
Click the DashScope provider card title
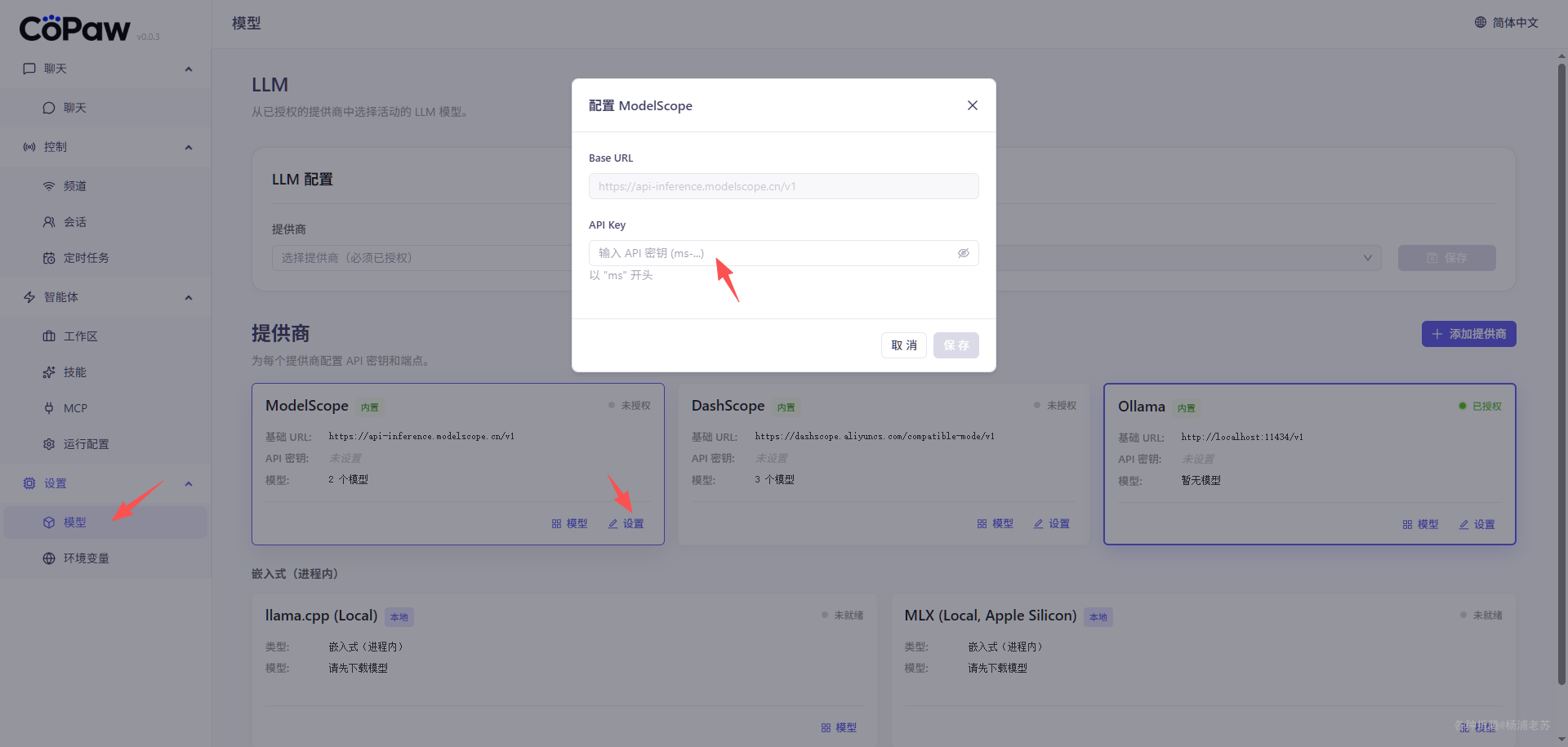728,406
